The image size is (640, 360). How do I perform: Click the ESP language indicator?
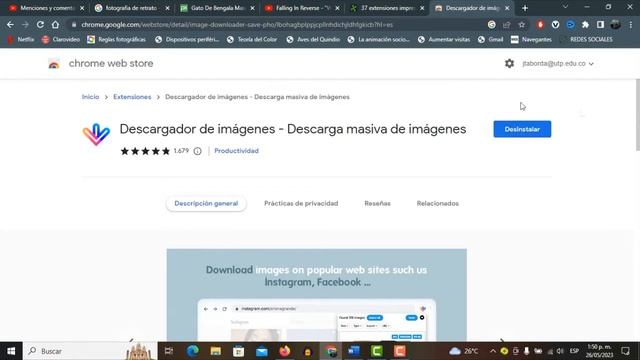tap(574, 351)
